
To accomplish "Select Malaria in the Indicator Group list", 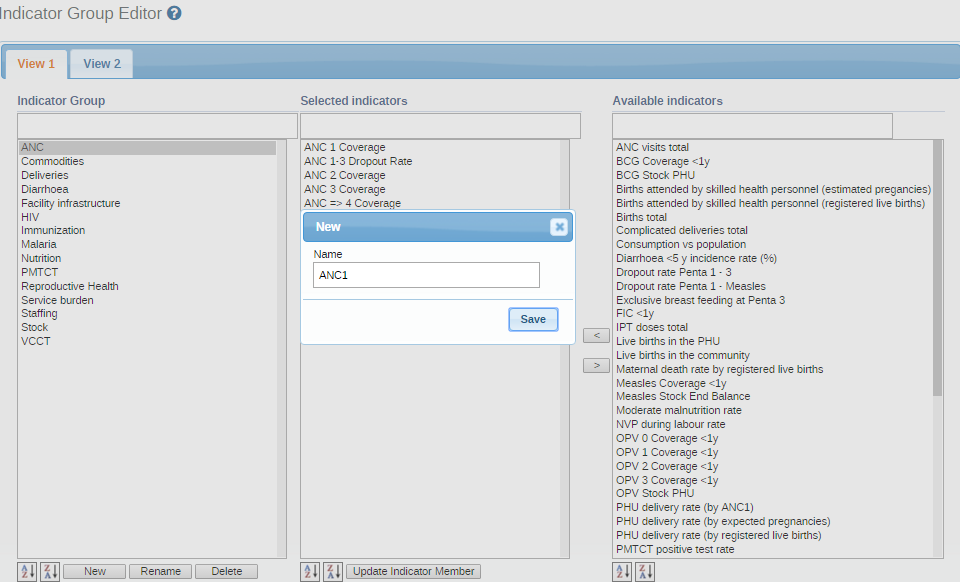I will 39,244.
